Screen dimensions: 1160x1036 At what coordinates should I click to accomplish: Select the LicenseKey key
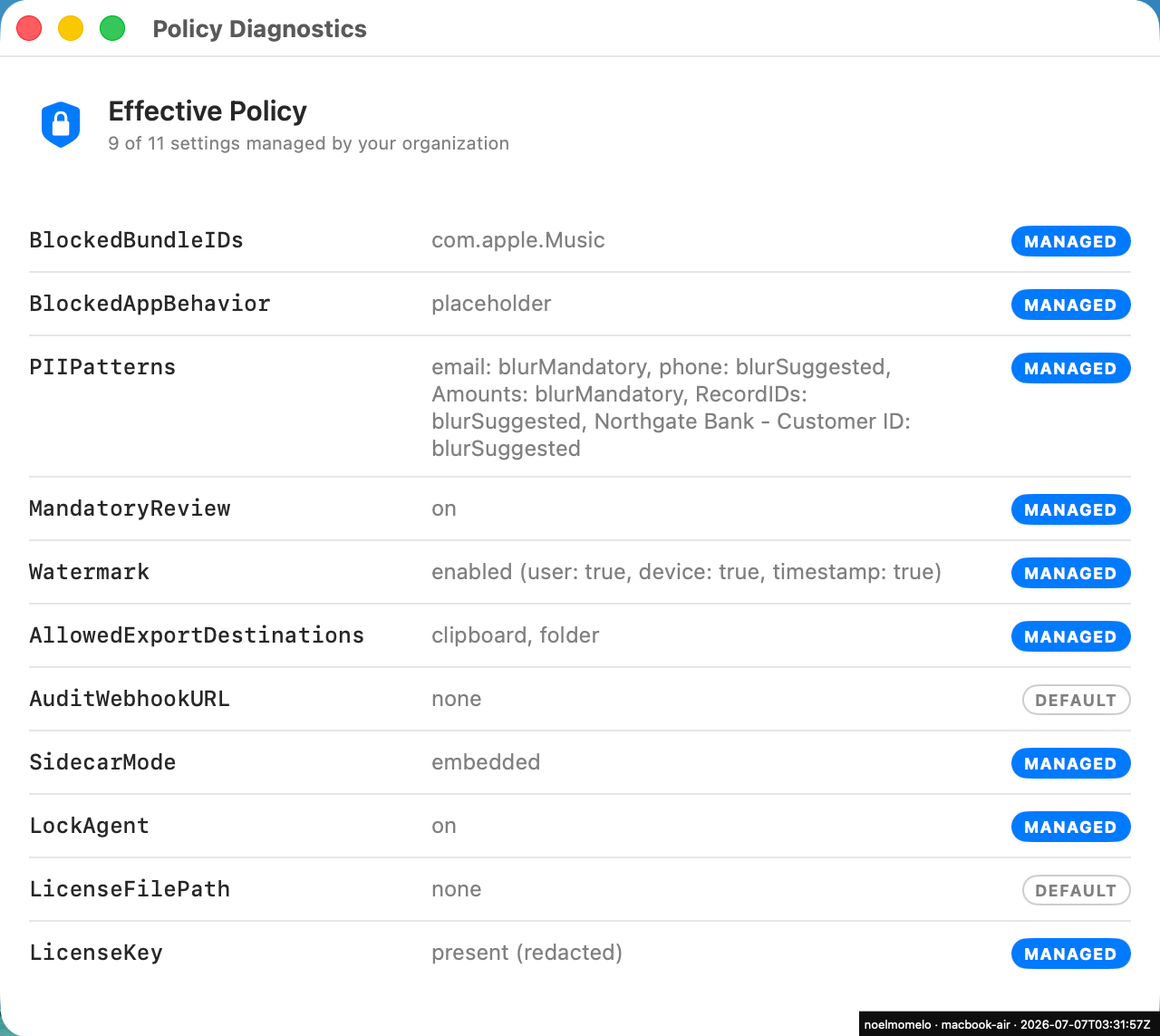(96, 953)
